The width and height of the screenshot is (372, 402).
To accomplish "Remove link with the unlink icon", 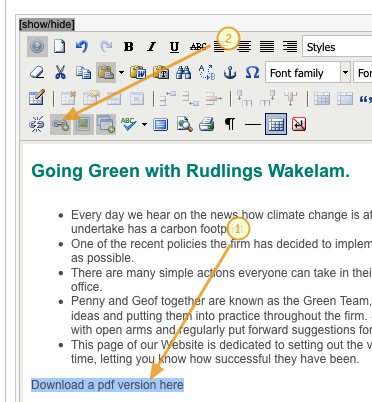I will pos(37,124).
